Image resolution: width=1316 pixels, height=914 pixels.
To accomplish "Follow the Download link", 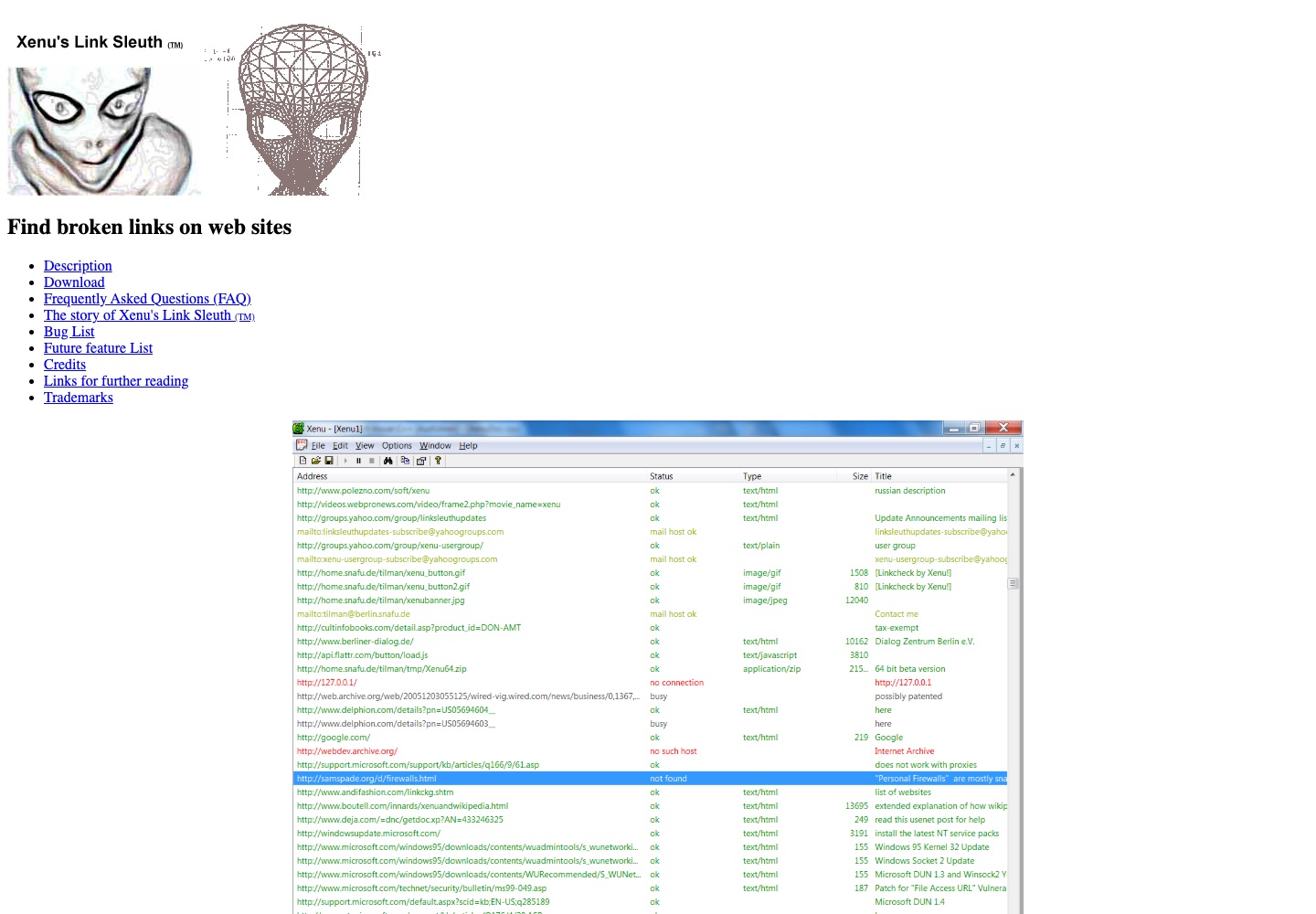I will (74, 282).
